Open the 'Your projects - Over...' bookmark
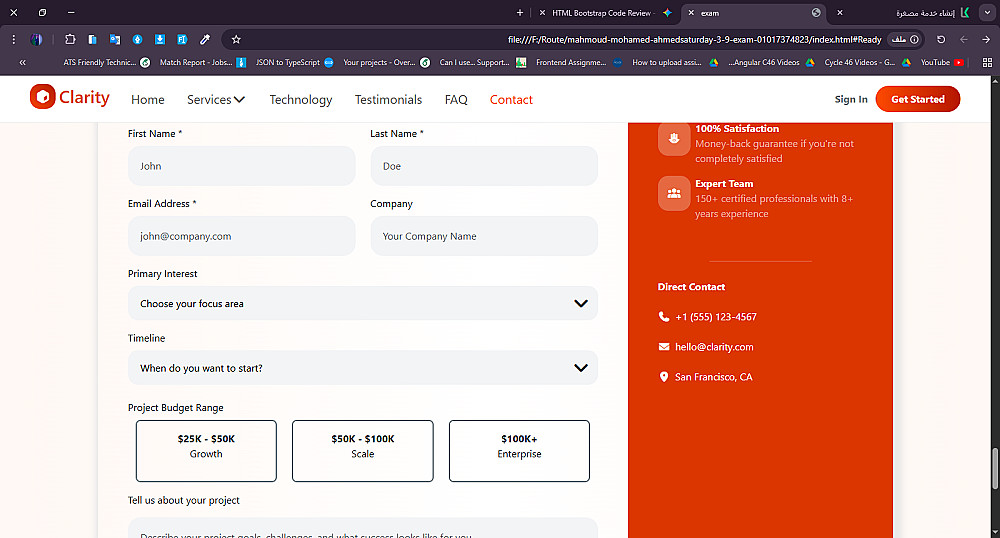Screen dimensions: 1000x538 (x=386, y=62)
